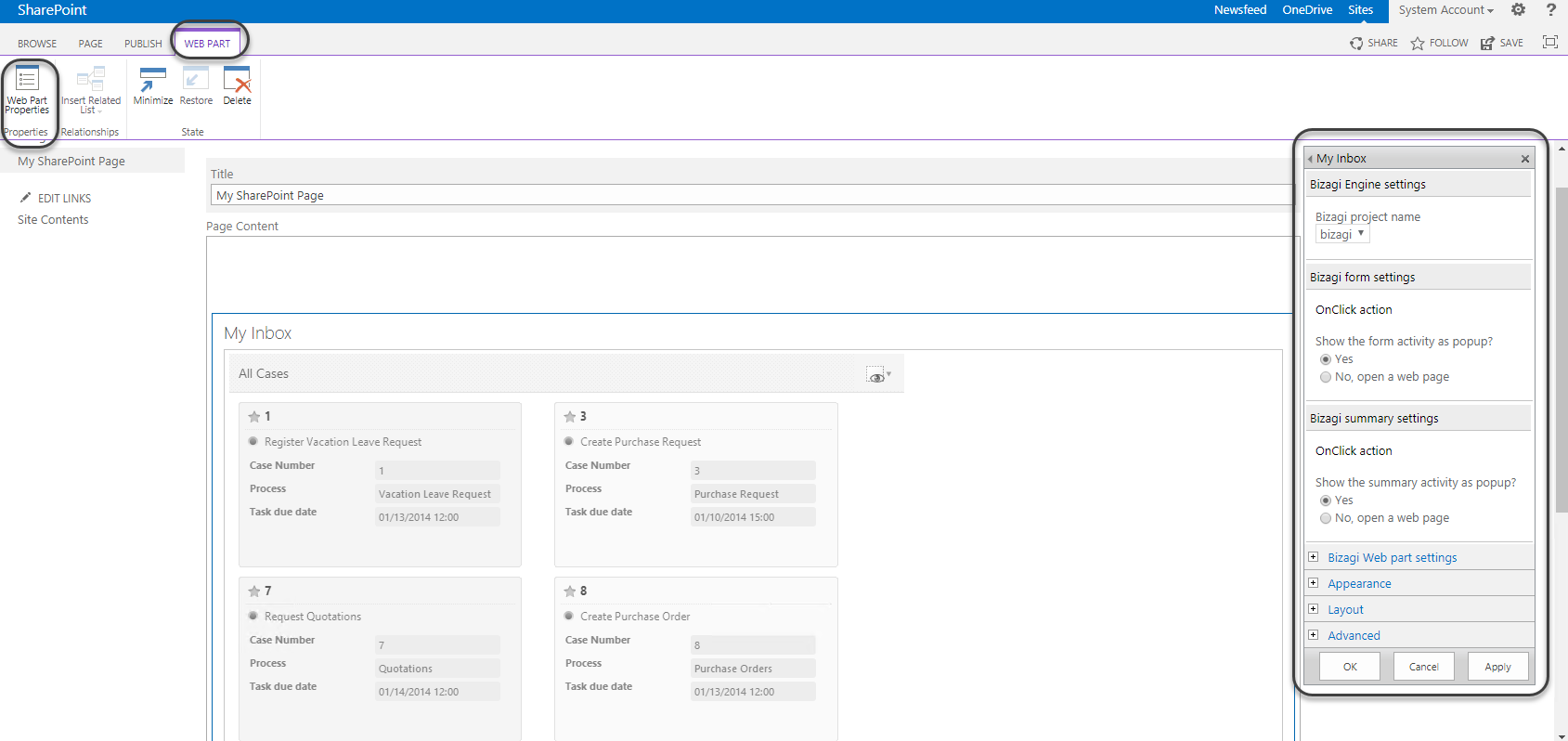Follow this page with star icon
Screen dimensions: 1568x741
click(x=1418, y=44)
